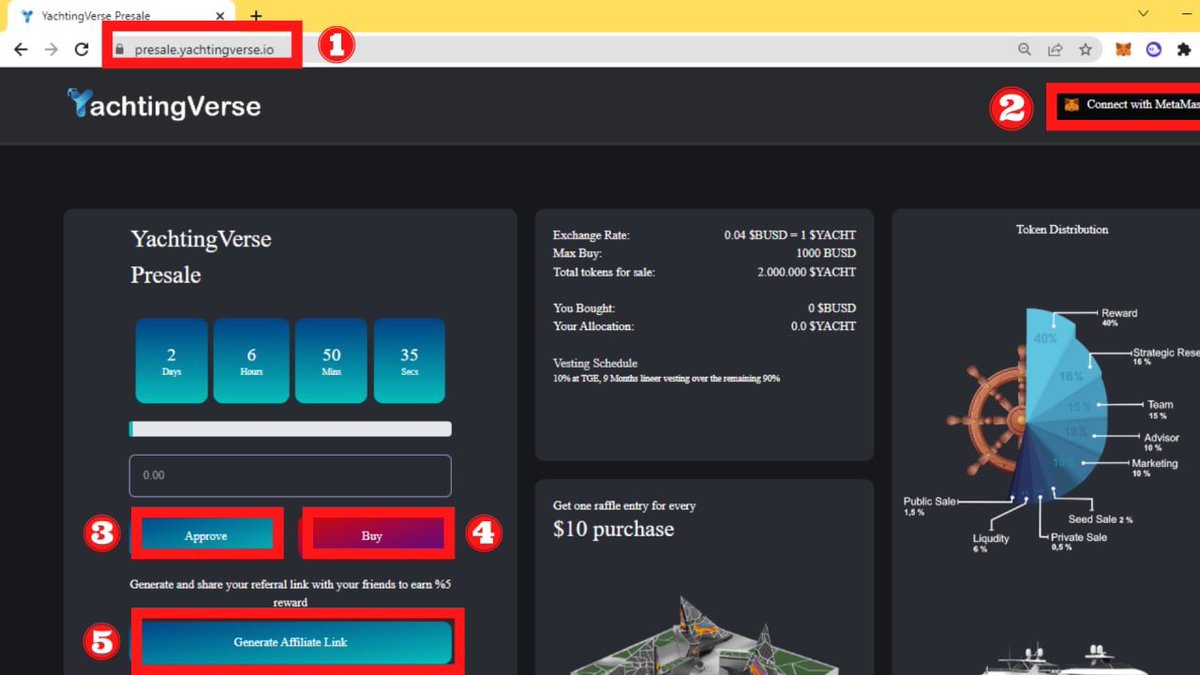The width and height of the screenshot is (1200, 675).
Task: Click the "Private Sale" chart label
Action: (x=1079, y=537)
